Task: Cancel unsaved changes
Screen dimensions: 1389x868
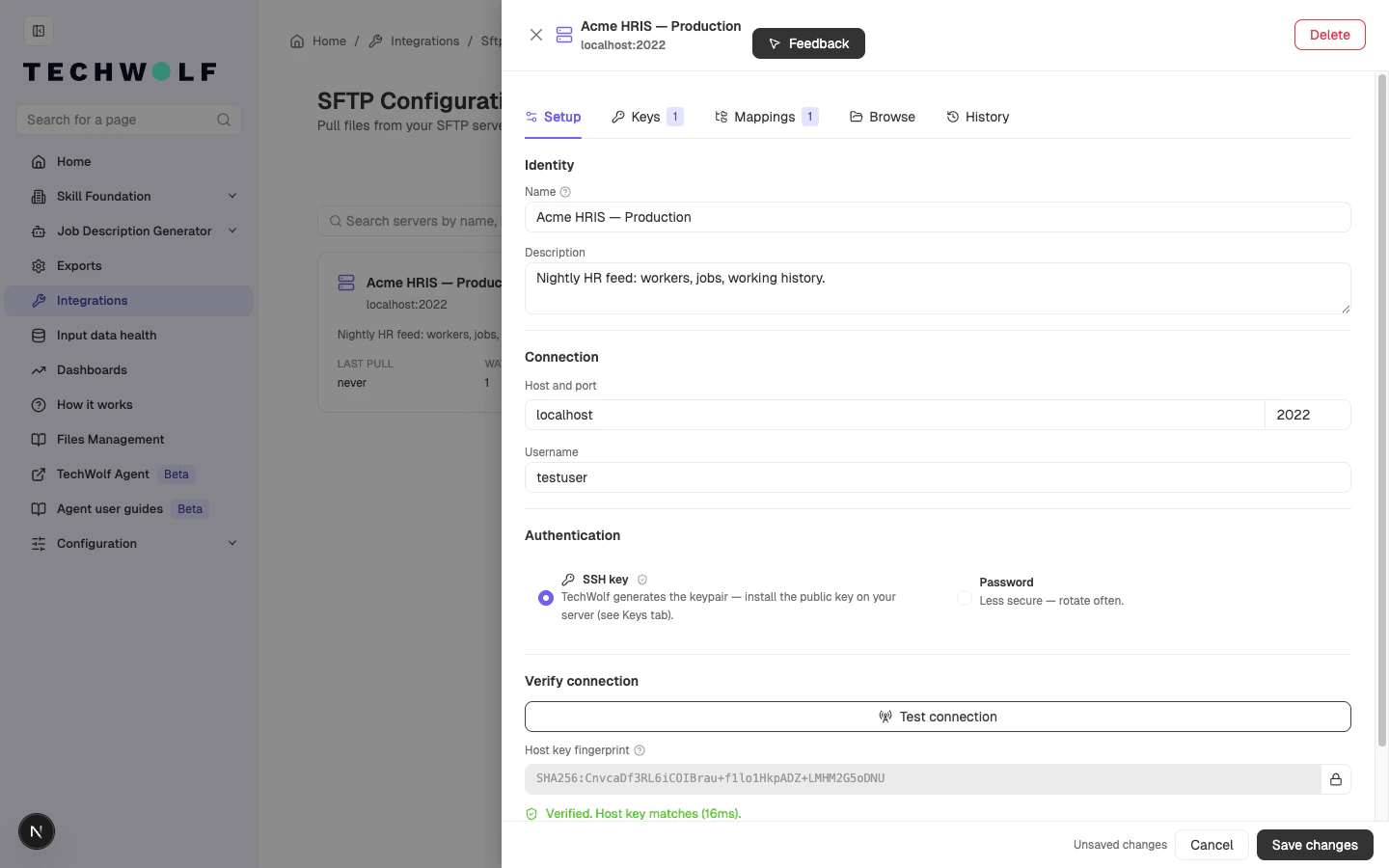Action: (1212, 845)
